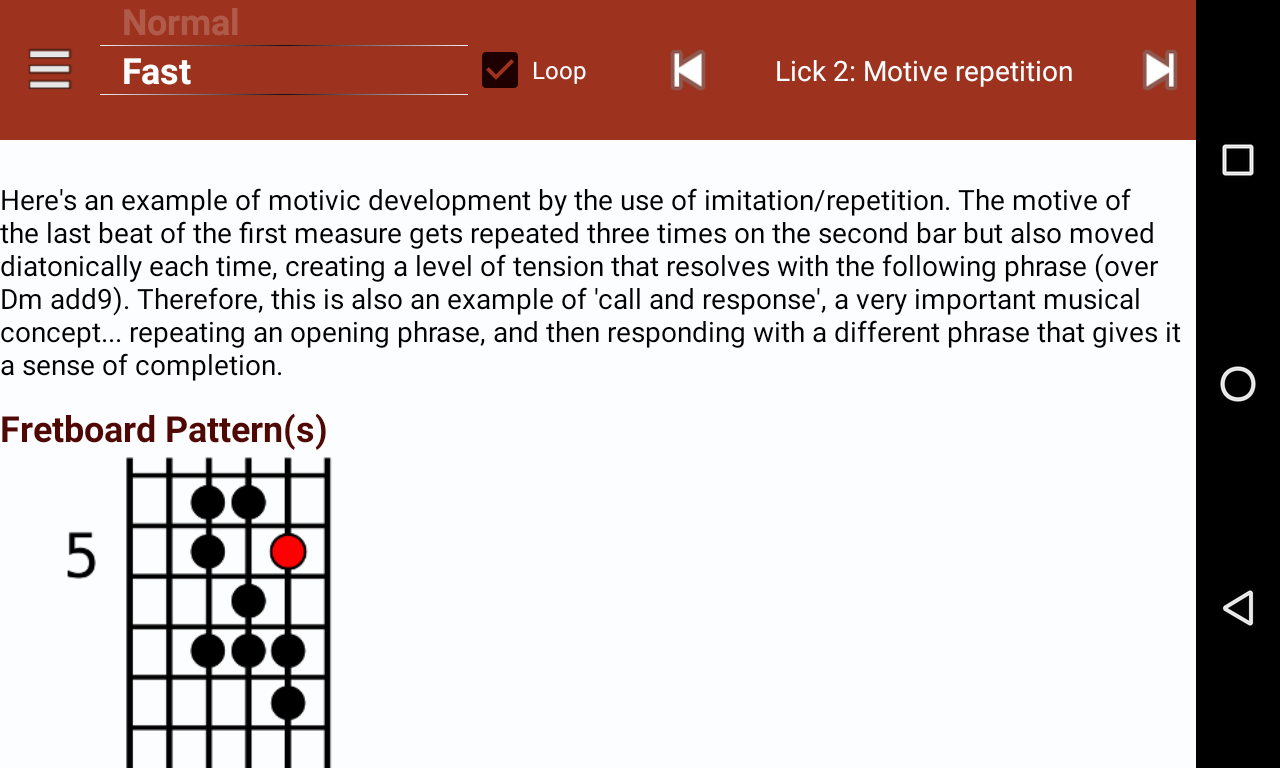The width and height of the screenshot is (1280, 768).
Task: Select the Fast speed option
Action: click(156, 72)
